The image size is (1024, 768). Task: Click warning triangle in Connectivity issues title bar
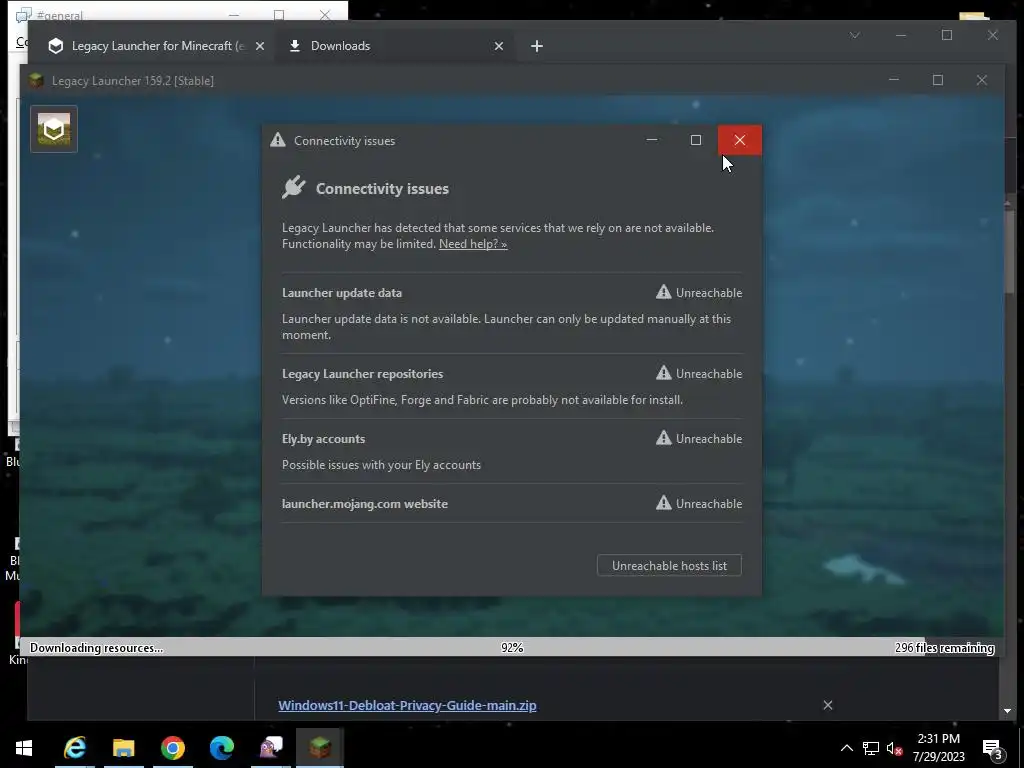pos(278,140)
